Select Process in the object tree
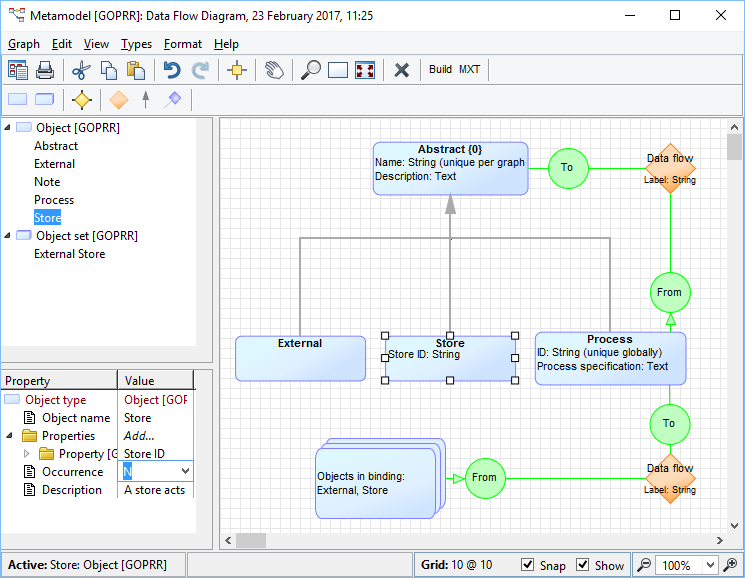745x578 pixels. (54, 200)
